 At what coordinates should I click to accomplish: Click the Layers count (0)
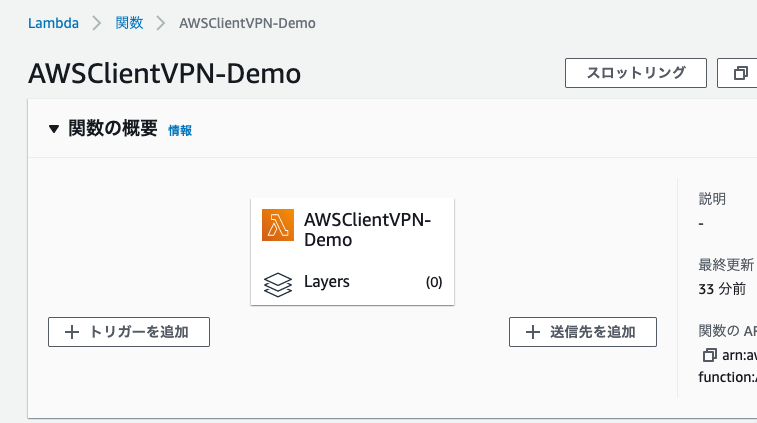(x=434, y=282)
